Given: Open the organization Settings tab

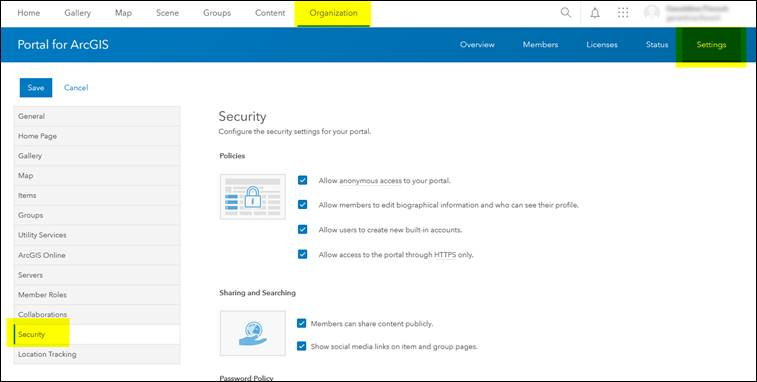Looking at the screenshot, I should [x=711, y=44].
